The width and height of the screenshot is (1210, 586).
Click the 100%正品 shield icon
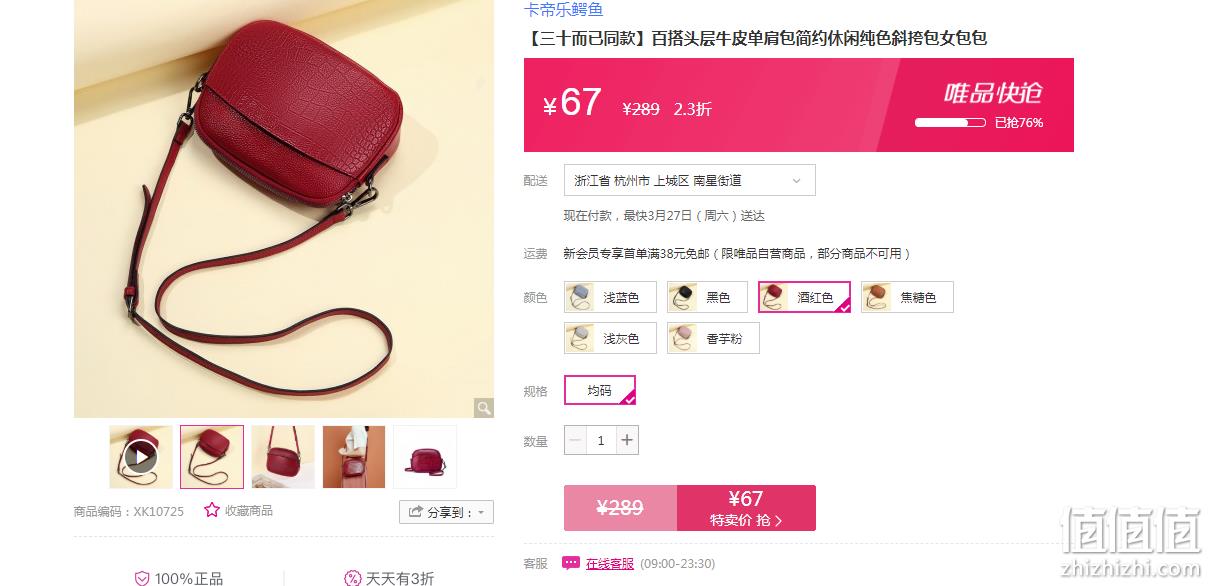(142, 578)
